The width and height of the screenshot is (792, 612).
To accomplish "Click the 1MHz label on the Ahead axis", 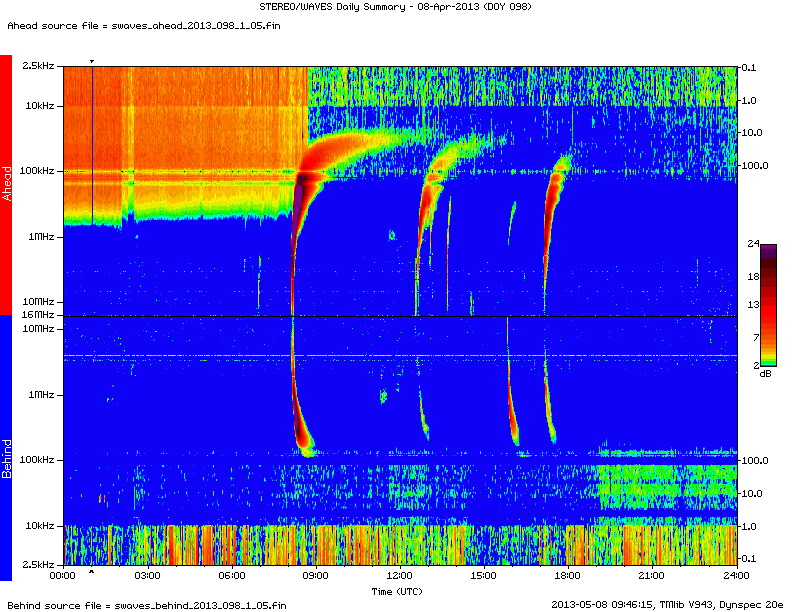I will 40,237.
